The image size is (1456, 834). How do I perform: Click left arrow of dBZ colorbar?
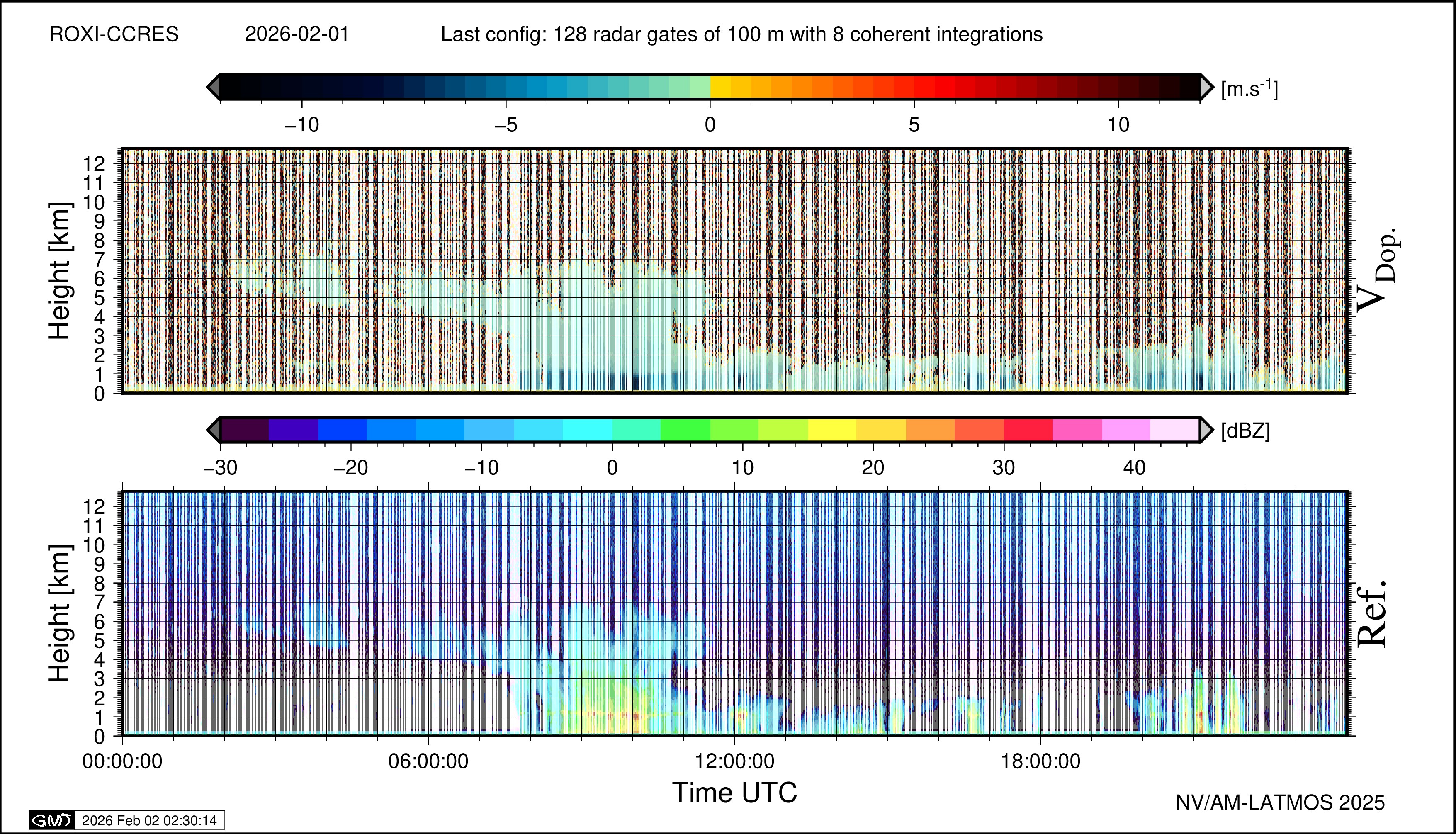tap(213, 430)
